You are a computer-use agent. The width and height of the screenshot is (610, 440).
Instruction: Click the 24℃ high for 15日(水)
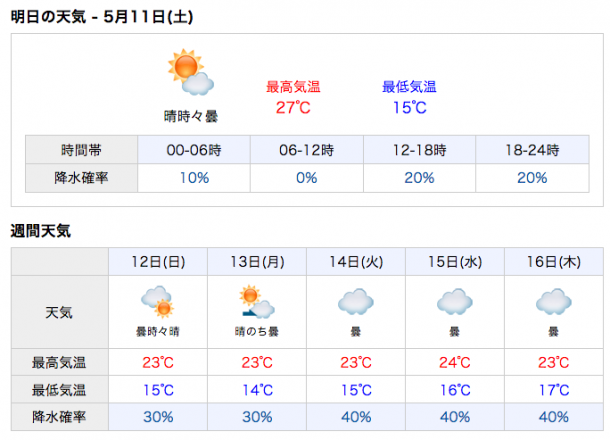pyautogui.click(x=454, y=363)
